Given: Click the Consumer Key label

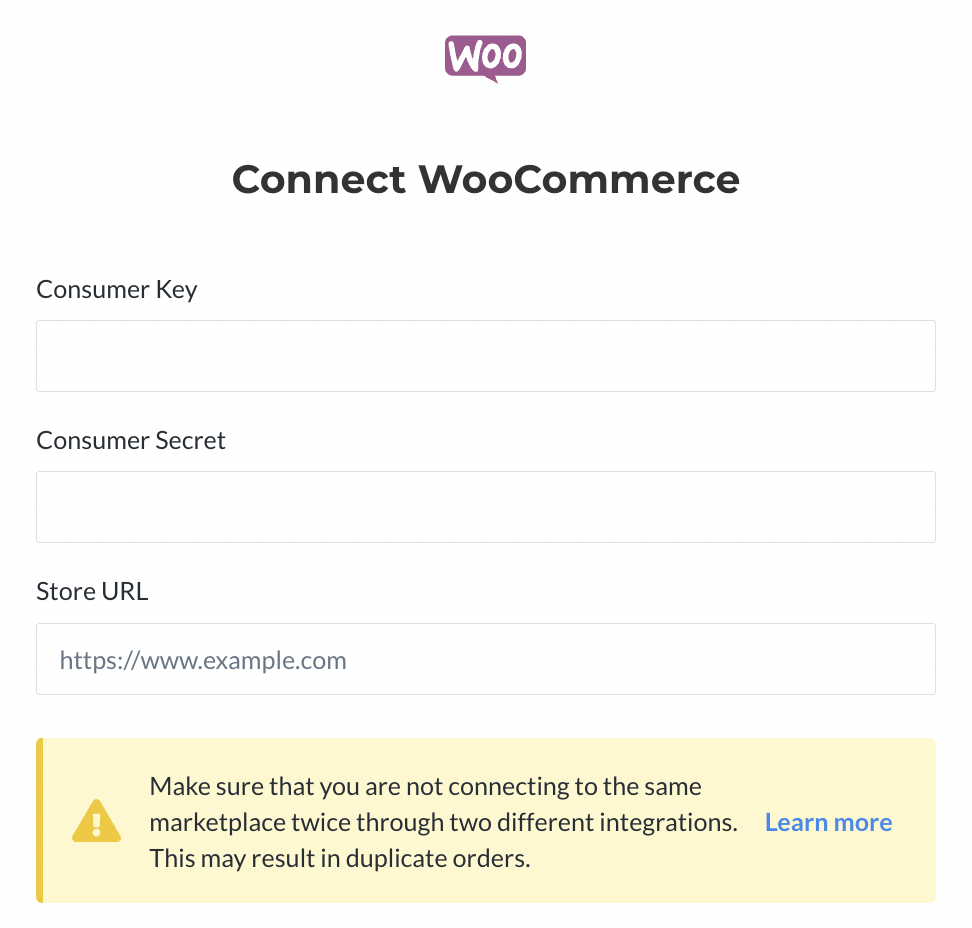Looking at the screenshot, I should tap(117, 290).
